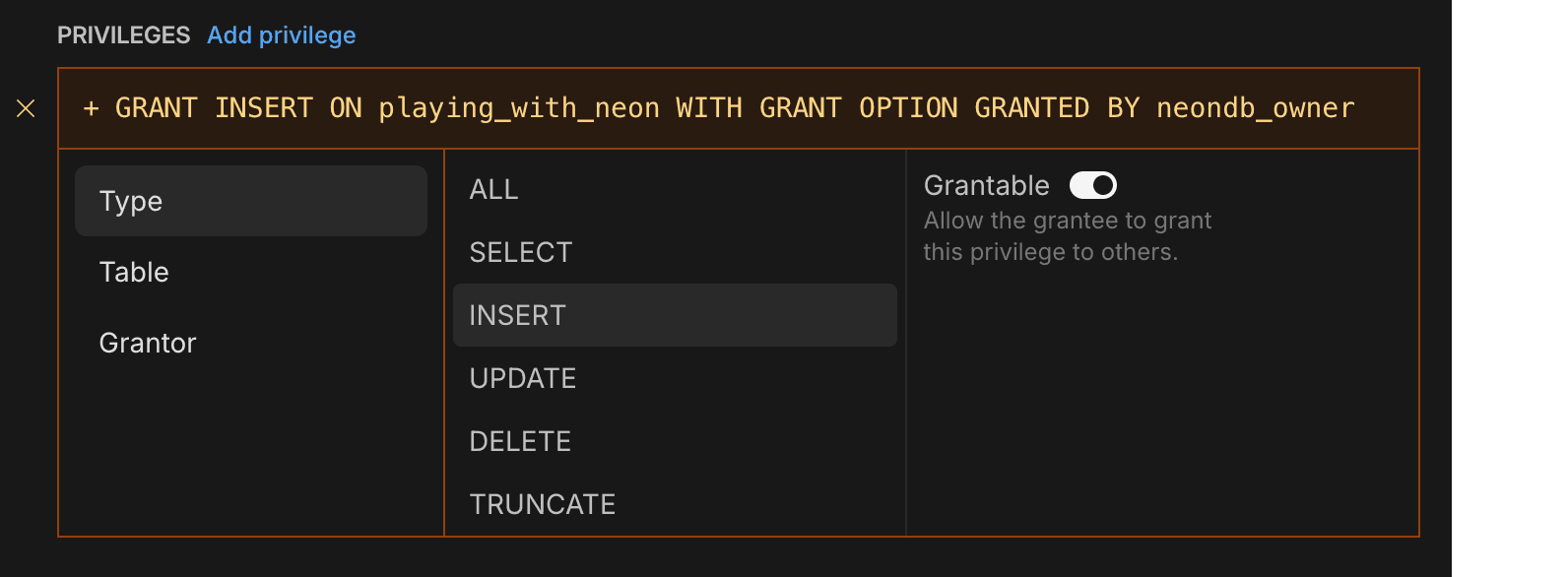This screenshot has width=1568, height=577.
Task: Select the DELETE privilege
Action: [520, 441]
